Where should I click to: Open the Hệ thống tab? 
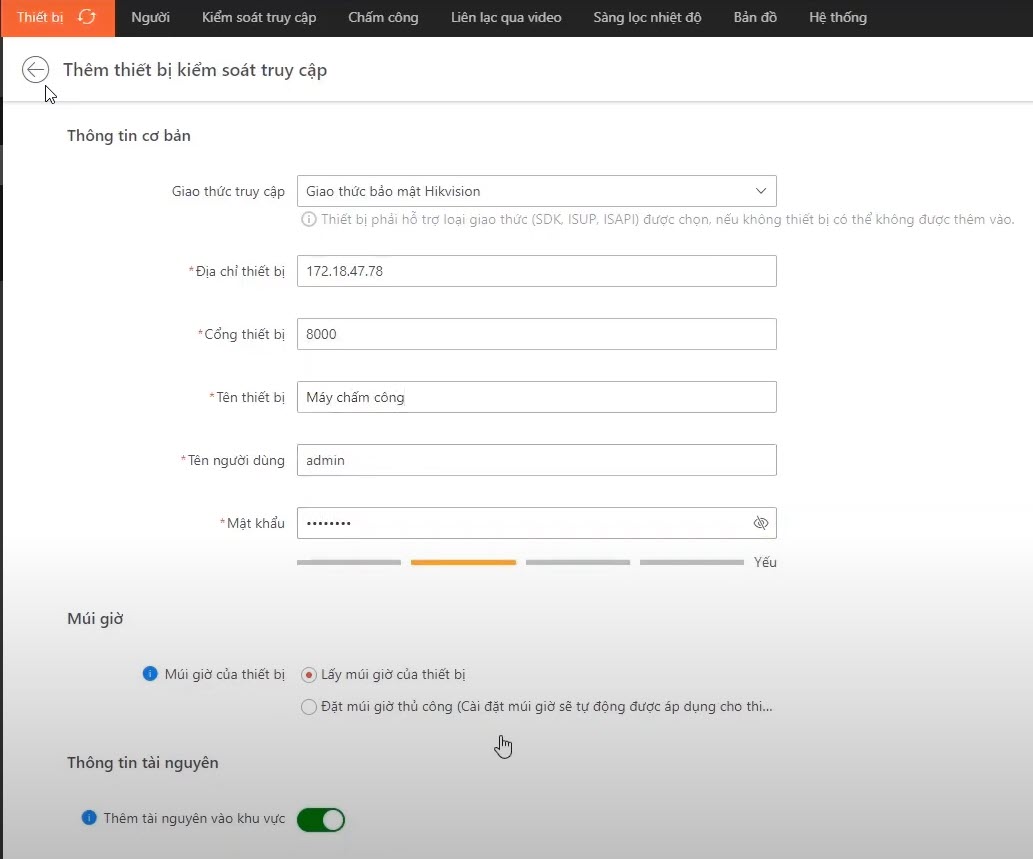(x=838, y=17)
